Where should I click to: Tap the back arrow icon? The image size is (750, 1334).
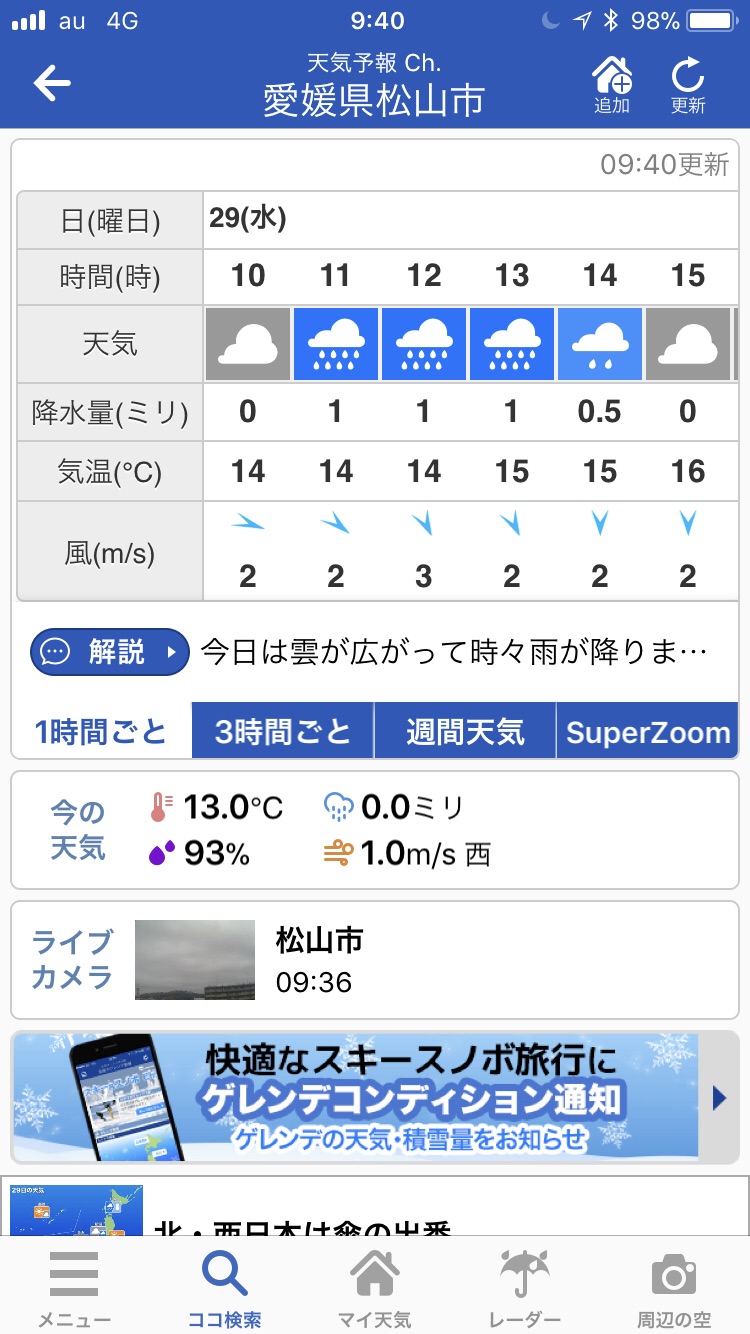coord(52,83)
